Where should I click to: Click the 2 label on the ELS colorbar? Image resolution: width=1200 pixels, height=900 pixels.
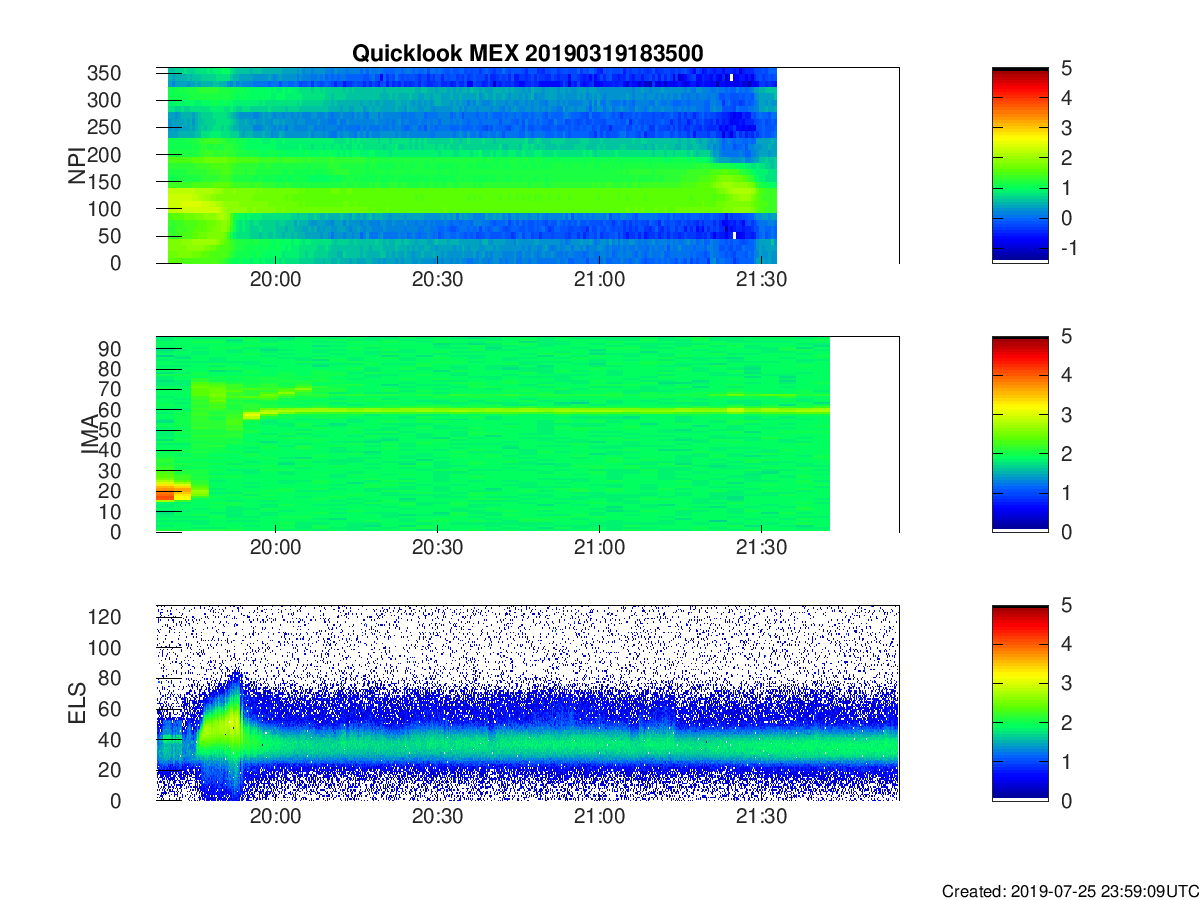point(1066,722)
